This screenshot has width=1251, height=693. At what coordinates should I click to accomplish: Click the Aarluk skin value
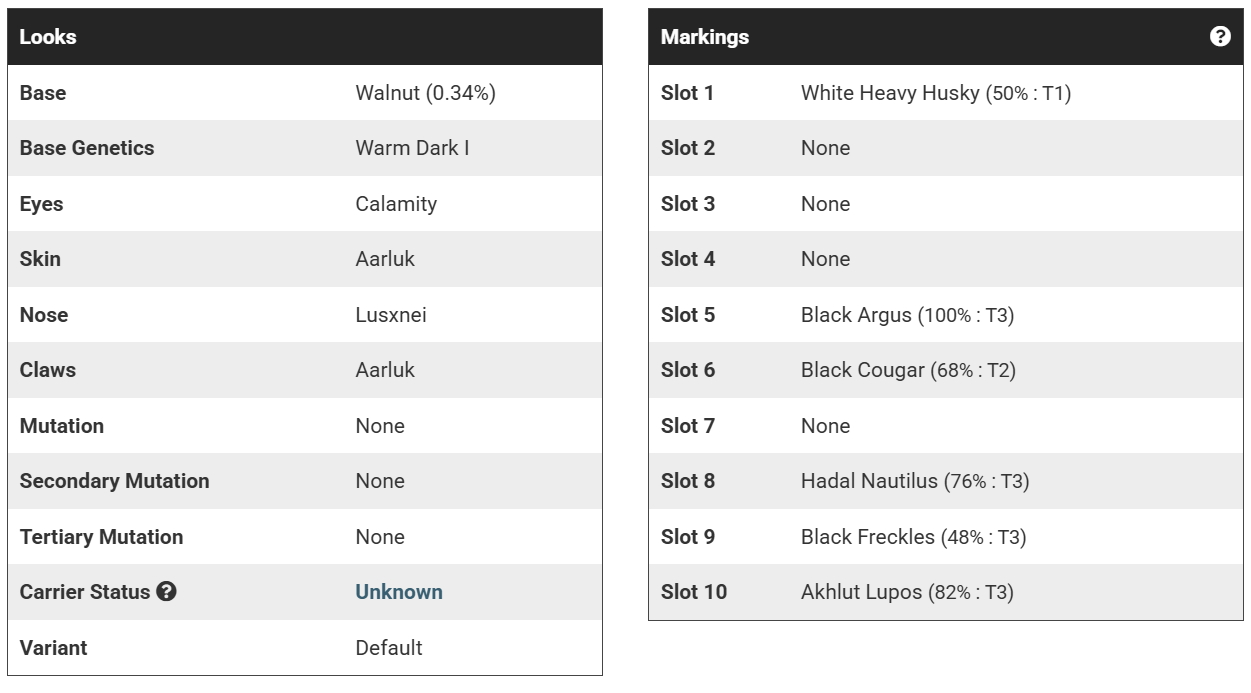click(x=385, y=259)
